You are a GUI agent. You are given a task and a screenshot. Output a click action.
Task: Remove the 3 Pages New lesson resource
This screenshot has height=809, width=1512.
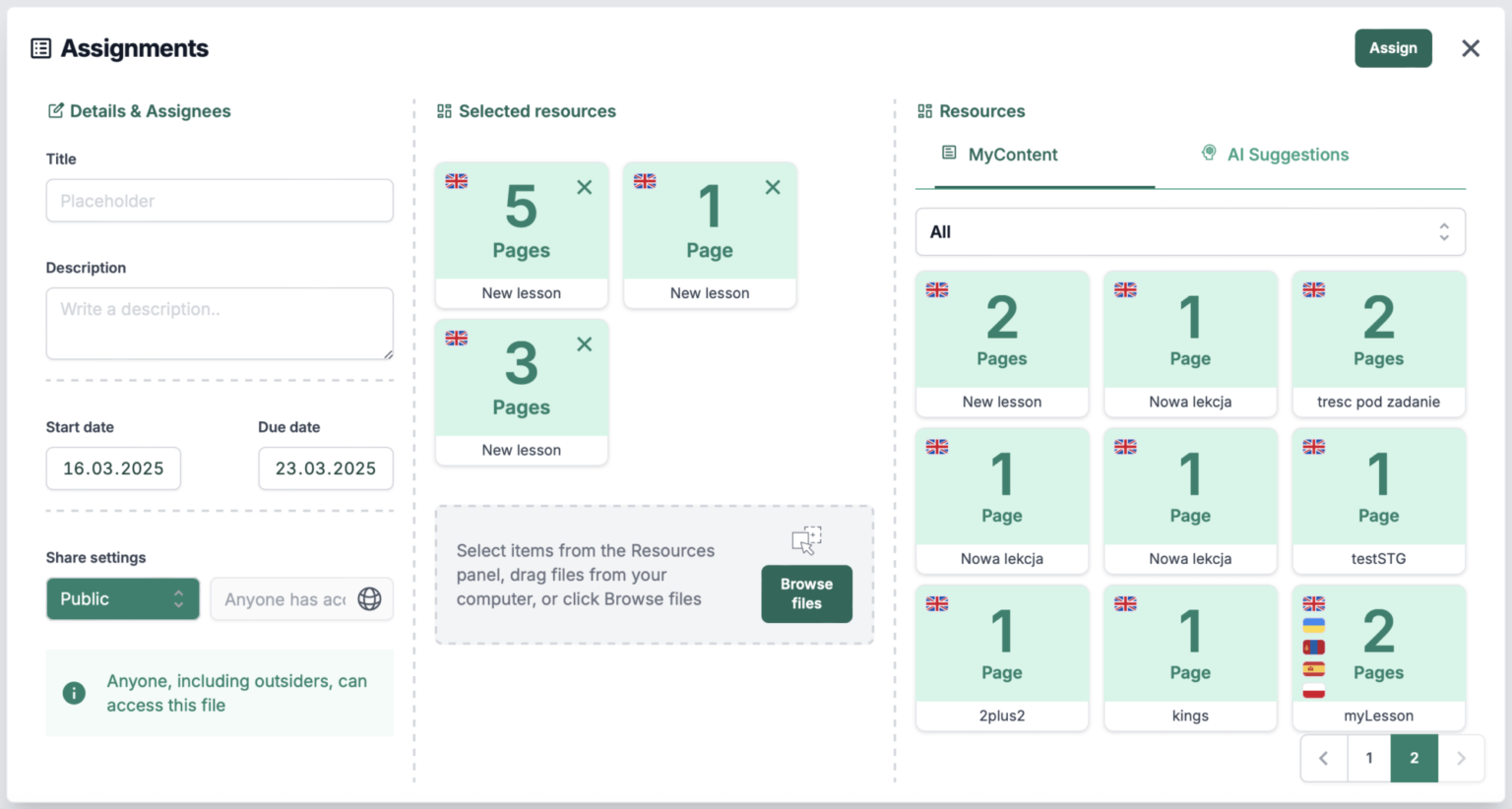(x=584, y=343)
